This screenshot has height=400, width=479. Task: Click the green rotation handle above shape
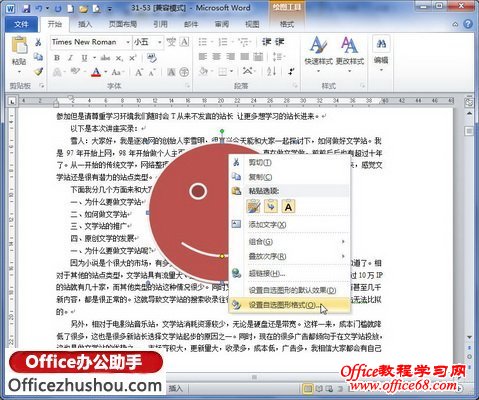coord(222,131)
